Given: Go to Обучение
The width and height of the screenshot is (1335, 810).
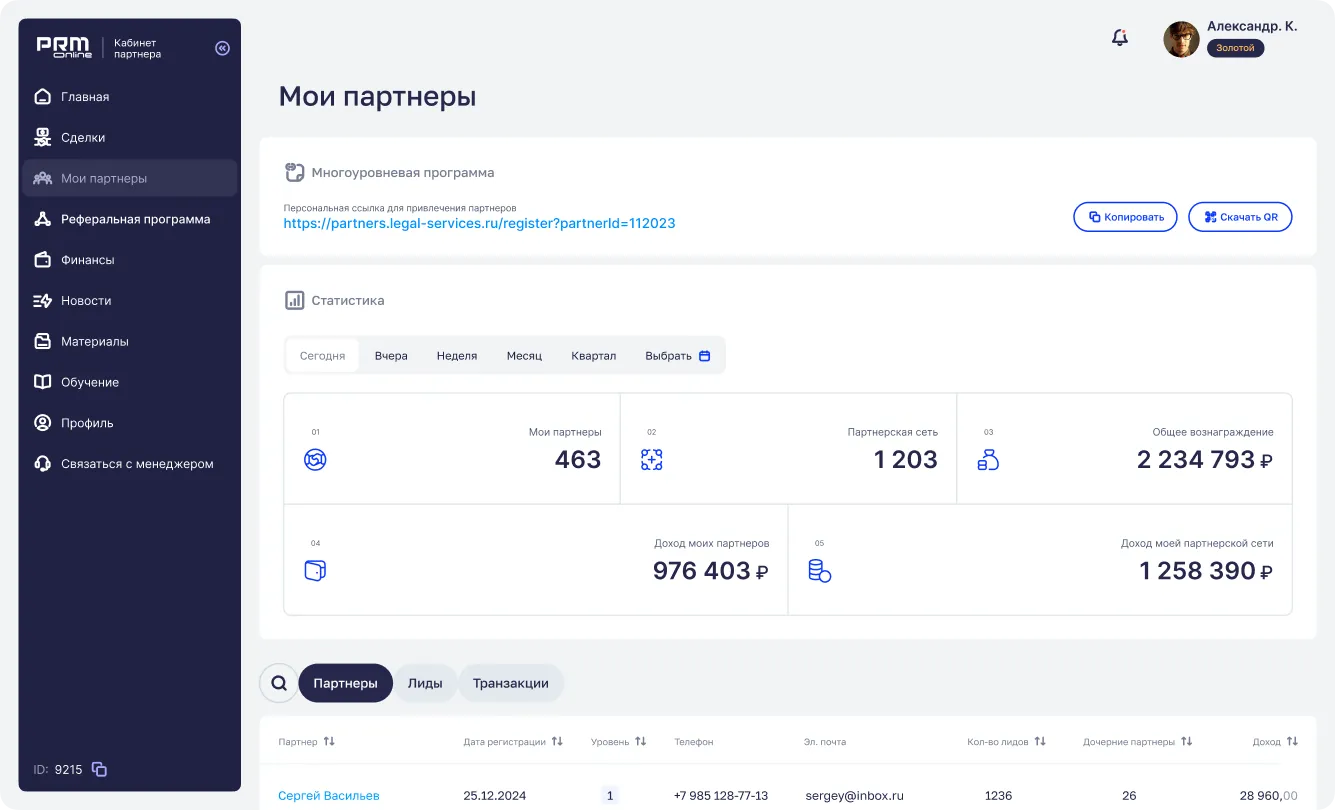Looking at the screenshot, I should pos(130,382).
